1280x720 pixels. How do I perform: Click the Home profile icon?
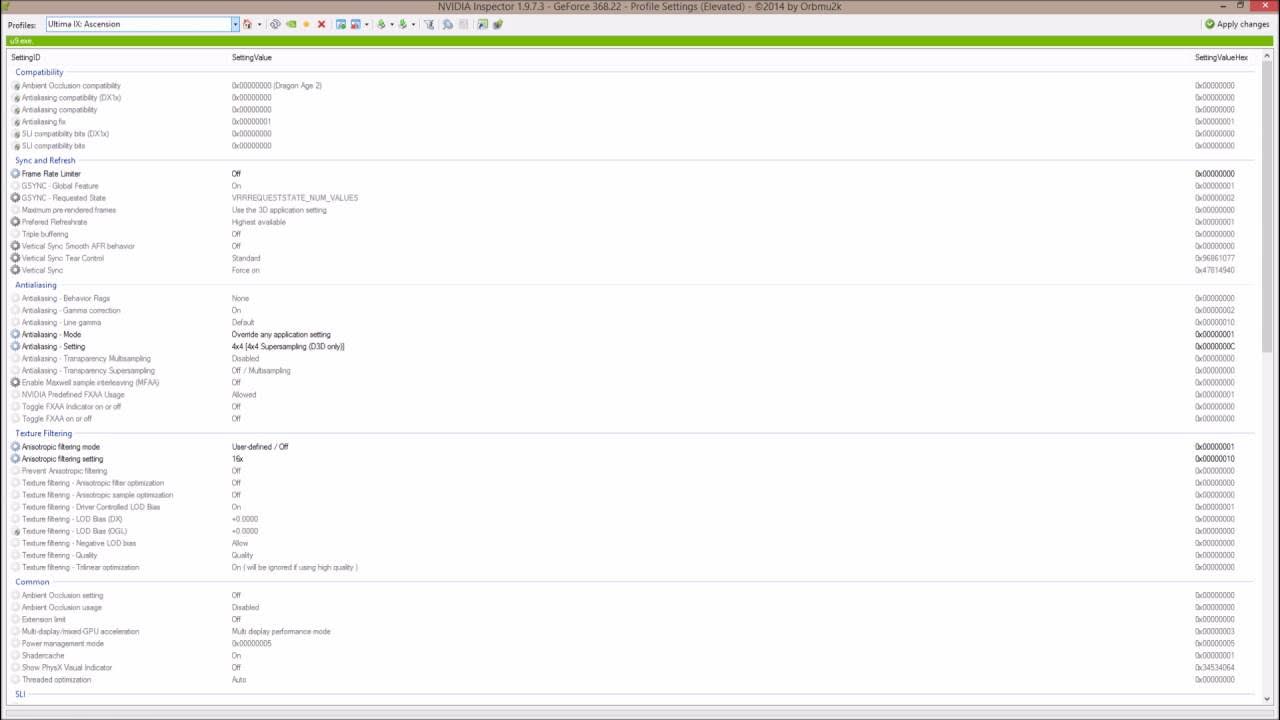point(247,24)
